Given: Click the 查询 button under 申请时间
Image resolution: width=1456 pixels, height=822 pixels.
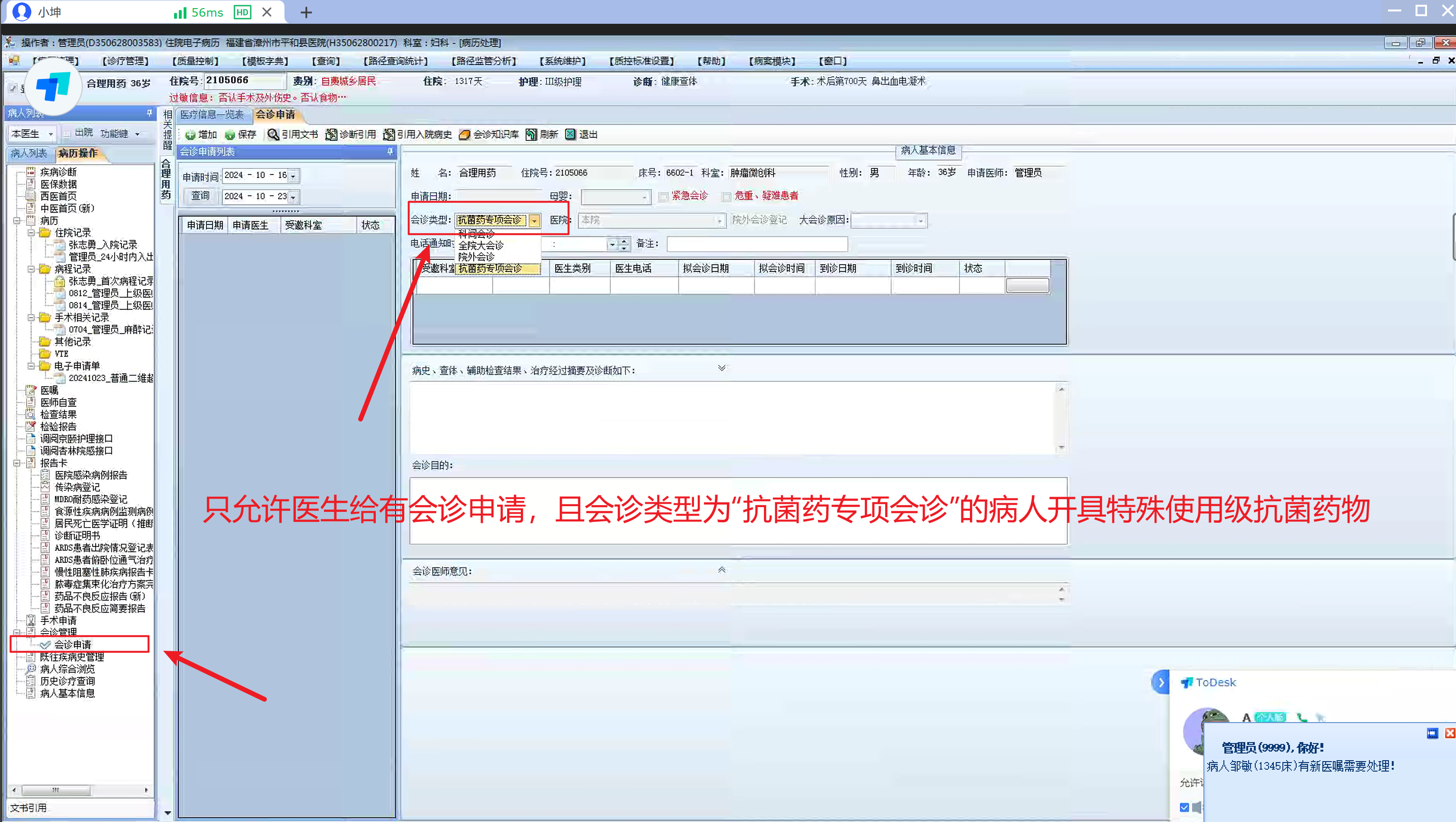Looking at the screenshot, I should (x=200, y=196).
